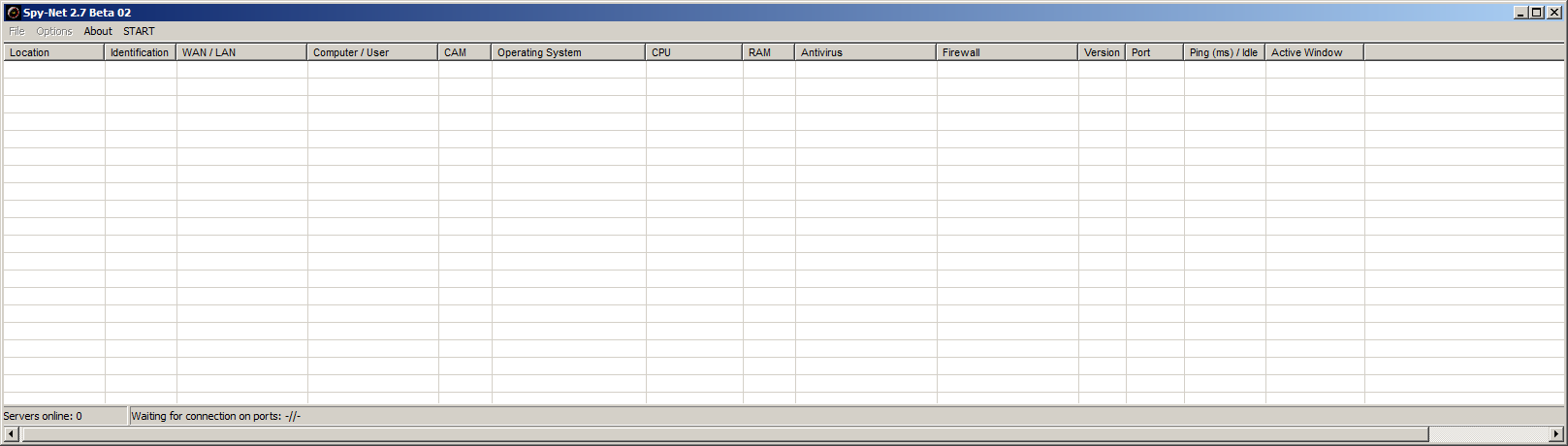Click the horizontal scrollbar right arrow
Image resolution: width=1568 pixels, height=446 pixels.
coord(1556,433)
